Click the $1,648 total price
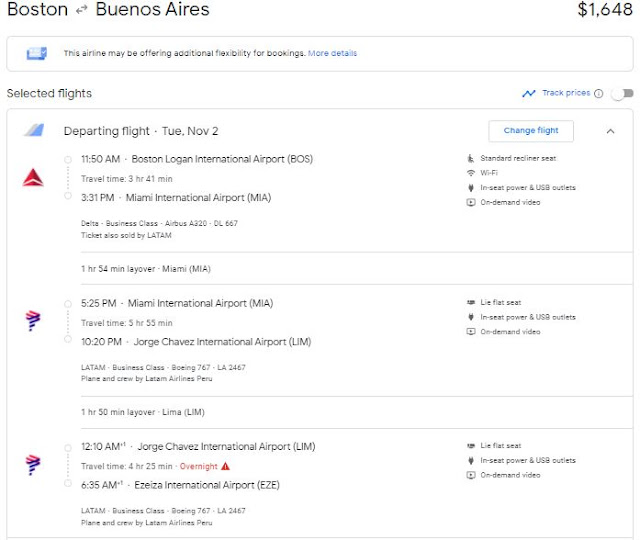This screenshot has height=540, width=640. pyautogui.click(x=605, y=11)
